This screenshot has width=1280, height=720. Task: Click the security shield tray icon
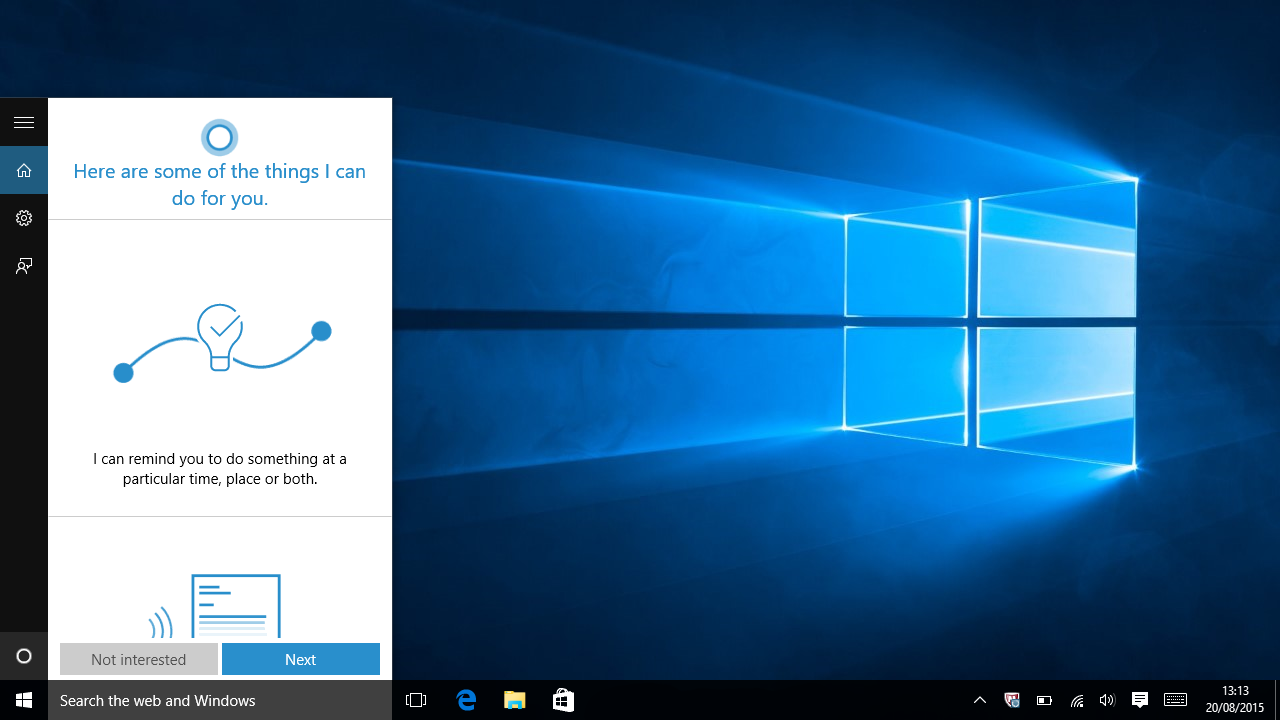[x=1012, y=700]
